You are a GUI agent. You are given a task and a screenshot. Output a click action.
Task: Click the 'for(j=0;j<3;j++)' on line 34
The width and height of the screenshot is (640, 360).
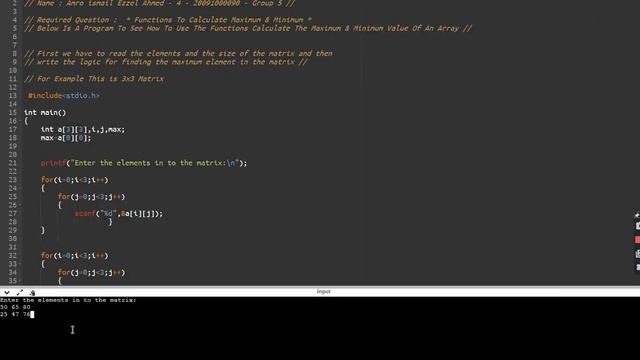click(91, 272)
